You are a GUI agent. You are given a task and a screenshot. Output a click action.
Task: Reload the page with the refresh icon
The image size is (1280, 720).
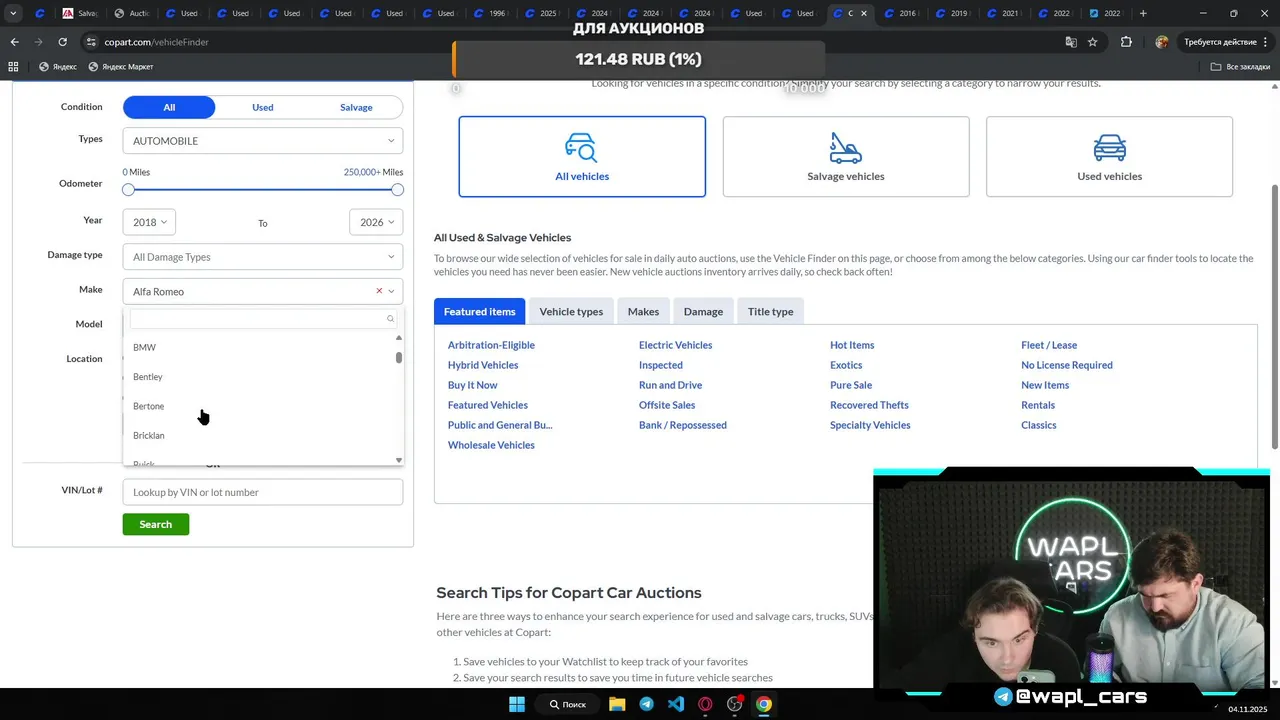[62, 42]
